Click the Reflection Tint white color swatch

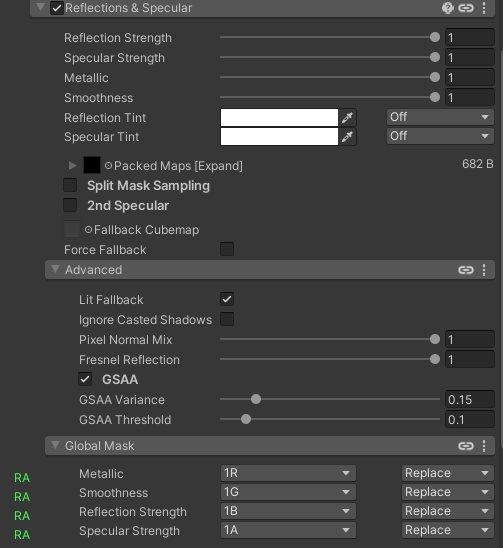pyautogui.click(x=279, y=117)
